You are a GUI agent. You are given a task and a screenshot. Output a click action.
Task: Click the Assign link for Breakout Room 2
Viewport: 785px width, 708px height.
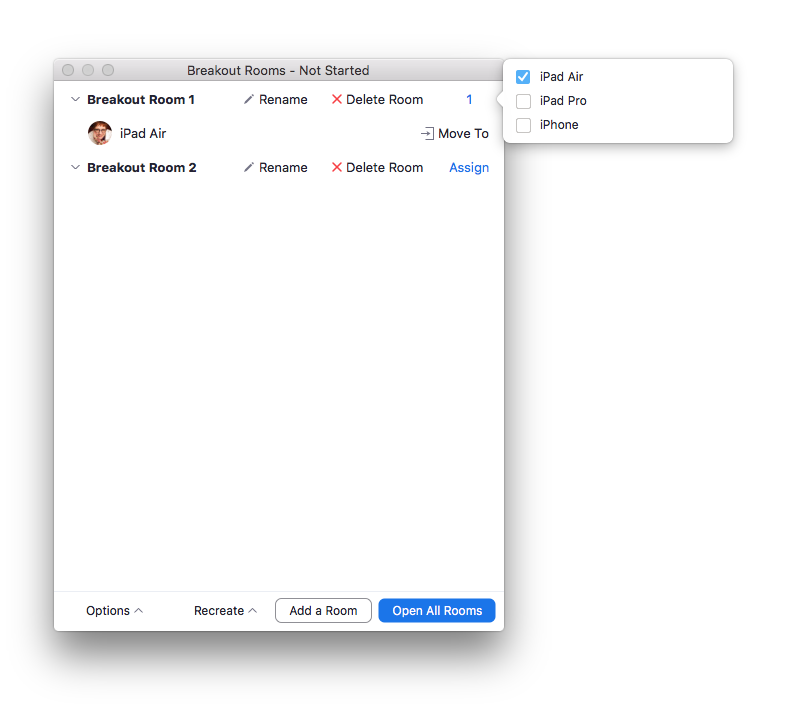pos(469,168)
